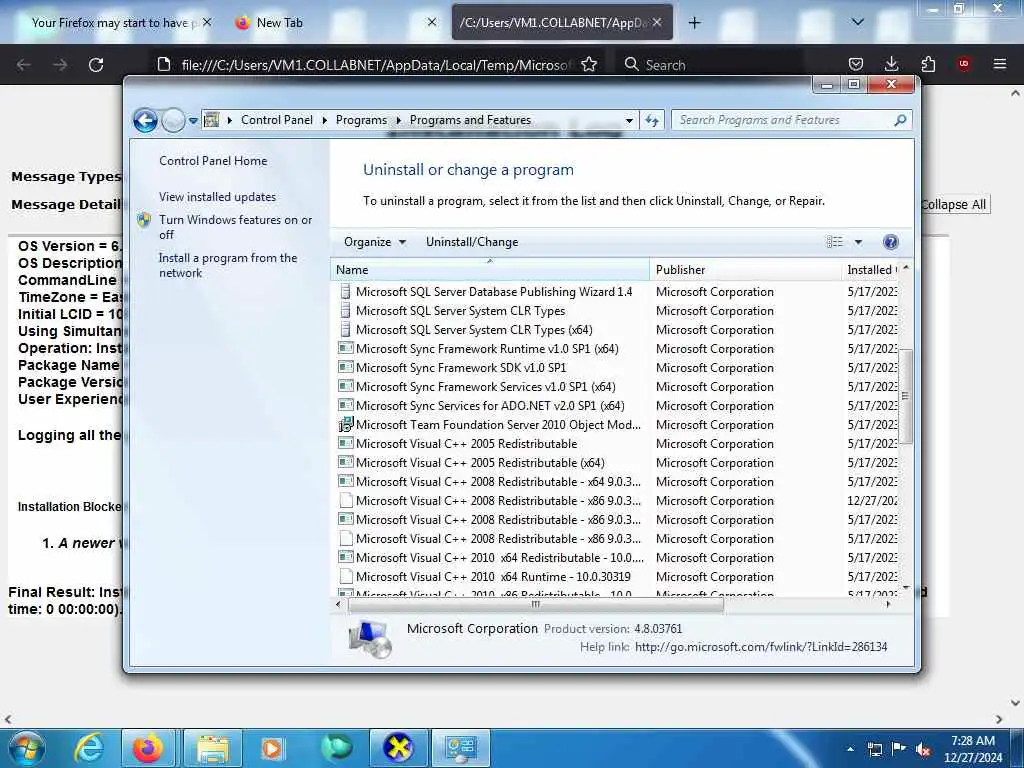
Task: Select Microsoft Sync Framework SDK v1.0 SP1
Action: point(461,368)
